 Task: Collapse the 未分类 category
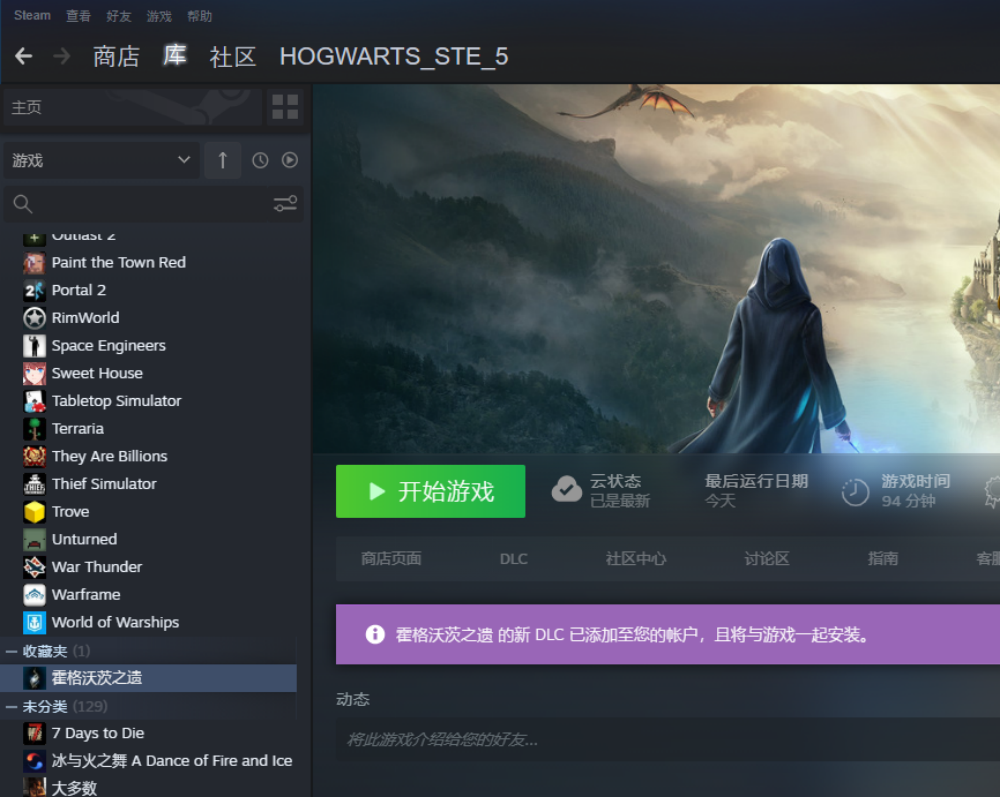coord(11,707)
